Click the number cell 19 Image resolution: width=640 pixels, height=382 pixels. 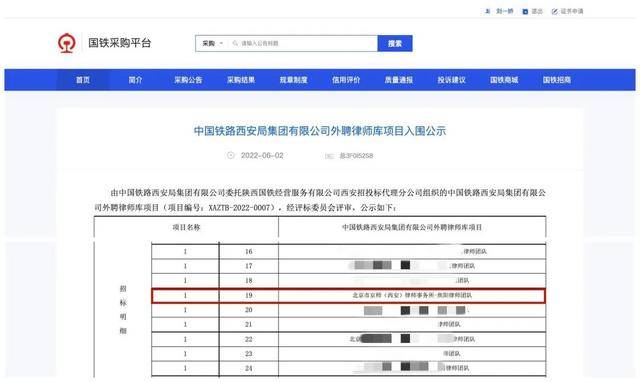coord(249,295)
